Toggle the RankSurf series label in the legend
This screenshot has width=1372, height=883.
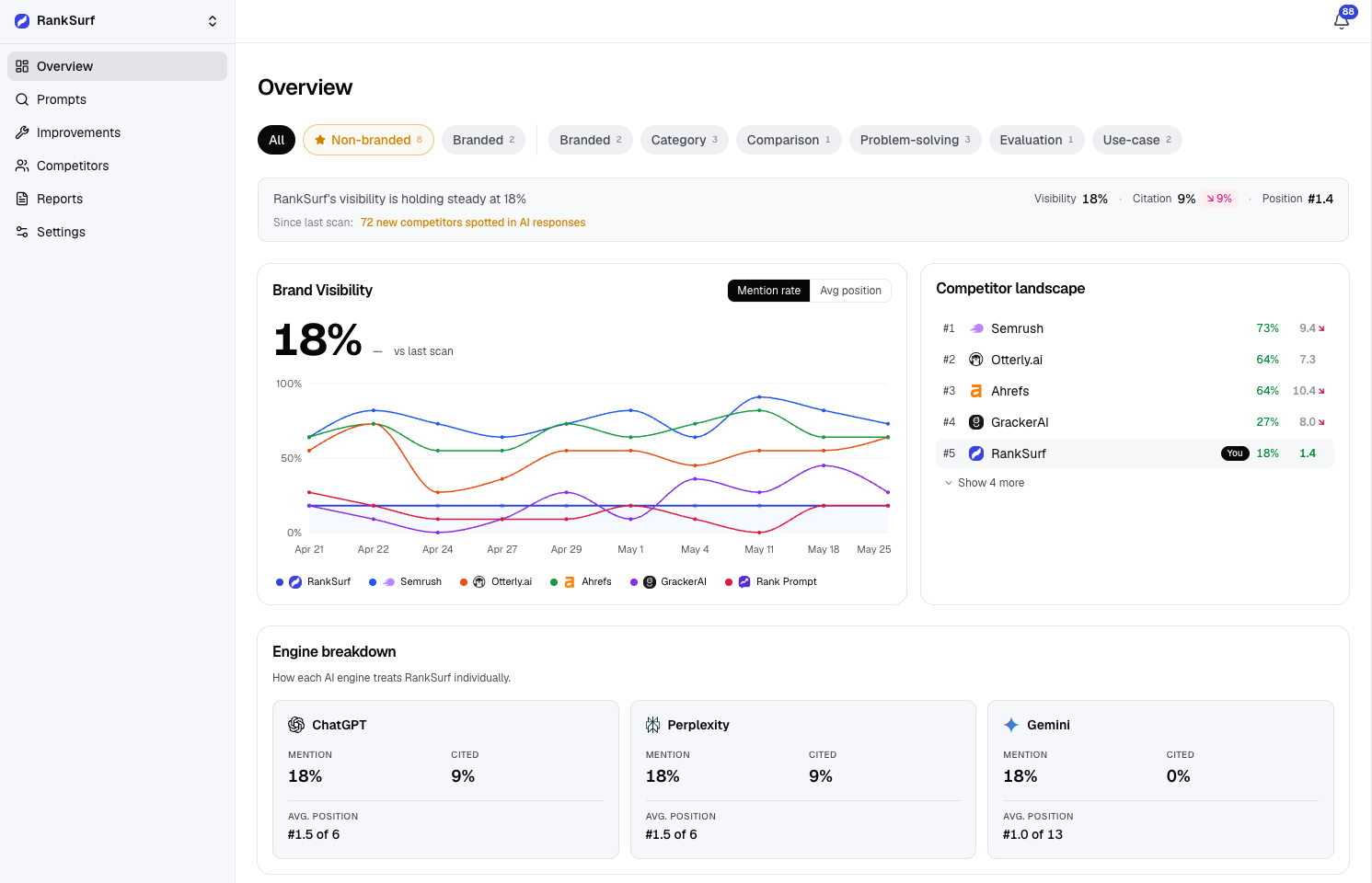[329, 582]
